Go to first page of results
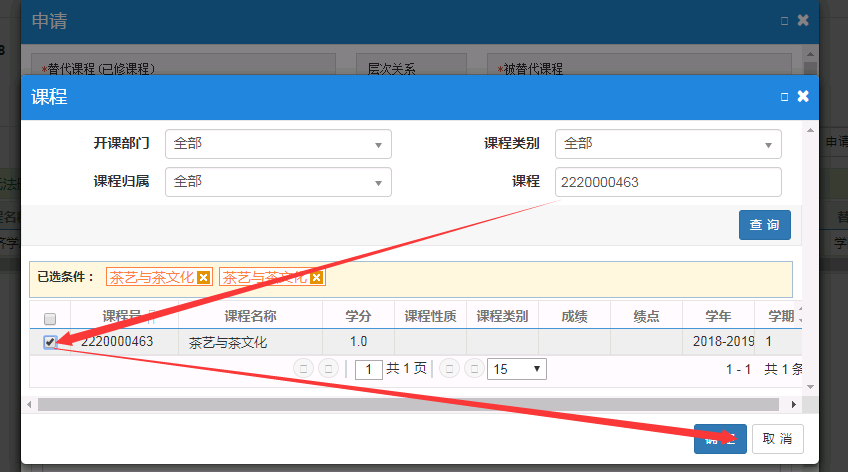 click(301, 369)
